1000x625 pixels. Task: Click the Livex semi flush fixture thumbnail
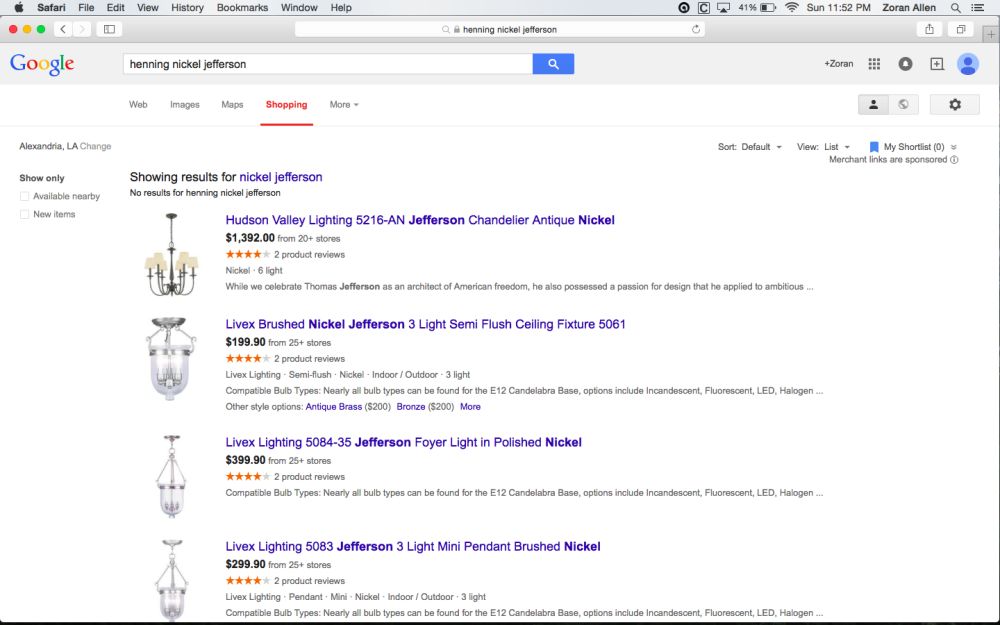[x=171, y=359]
